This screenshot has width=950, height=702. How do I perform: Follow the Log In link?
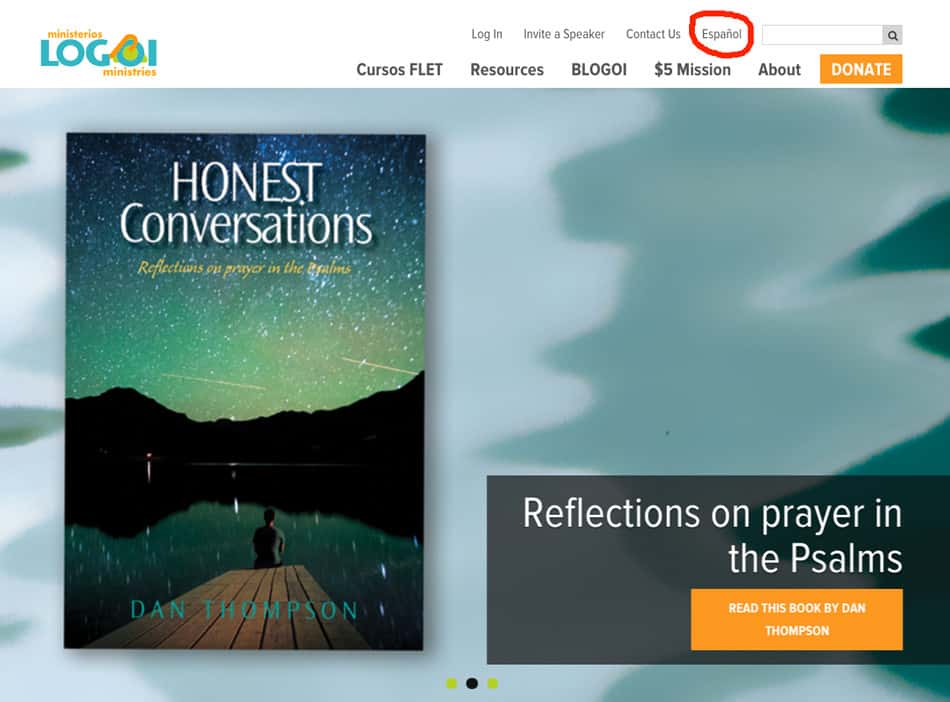(x=487, y=35)
